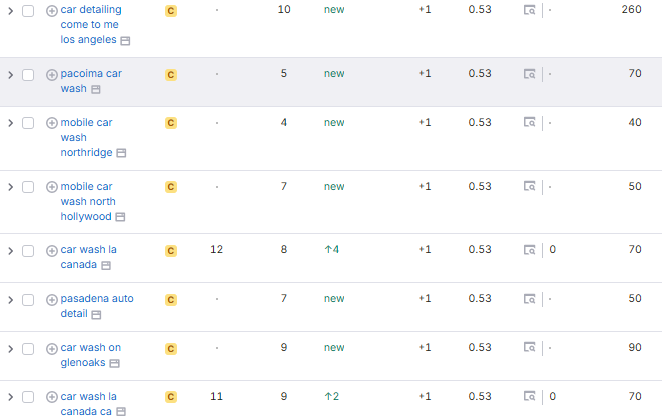Viewport: 662px width, 420px height.
Task: Click the pasadena auto detail keyword link
Action: 97,299
